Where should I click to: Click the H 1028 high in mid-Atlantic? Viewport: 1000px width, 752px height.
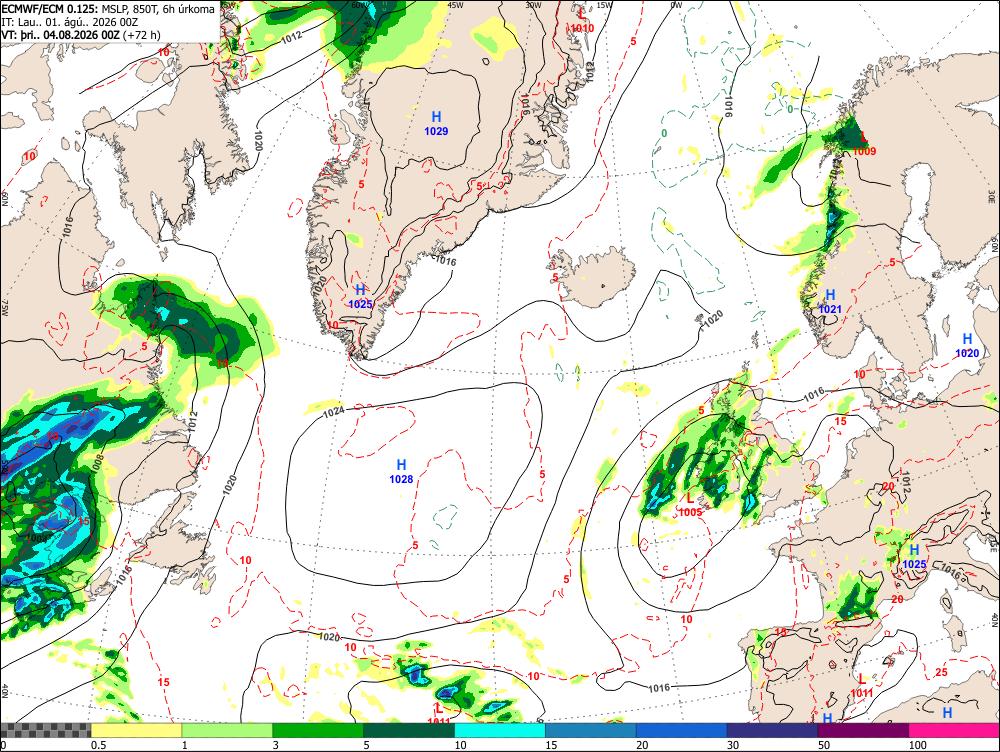tap(401, 471)
